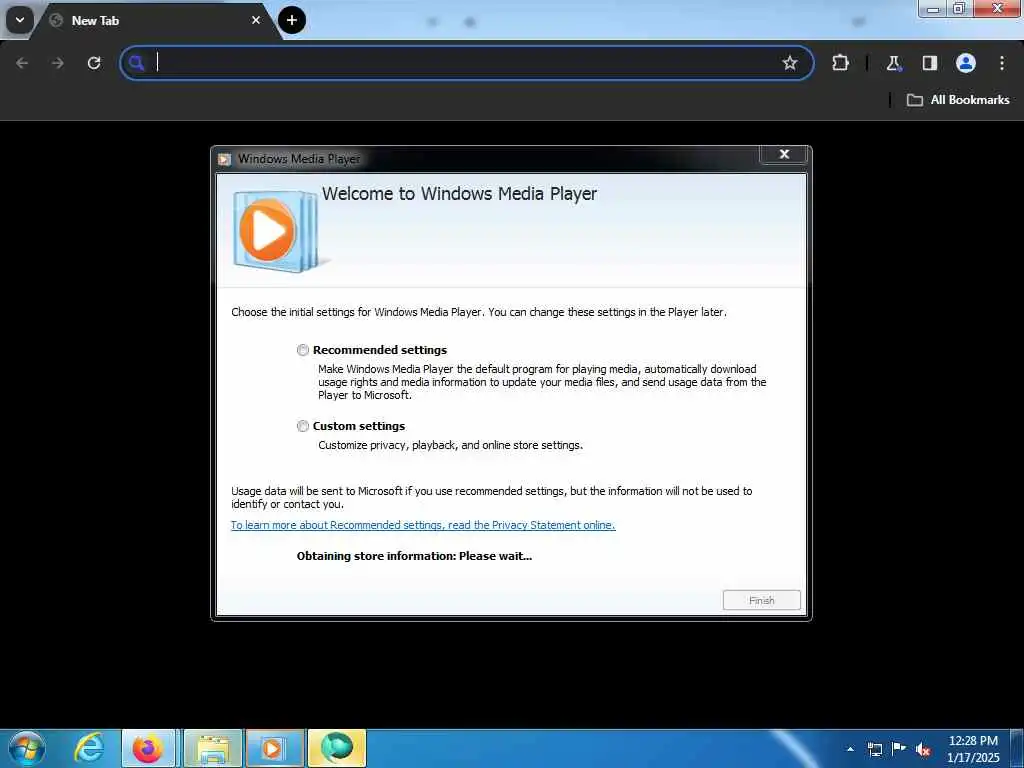Click the Media Player title bar icon
Image resolution: width=1024 pixels, height=768 pixels.
pos(225,159)
